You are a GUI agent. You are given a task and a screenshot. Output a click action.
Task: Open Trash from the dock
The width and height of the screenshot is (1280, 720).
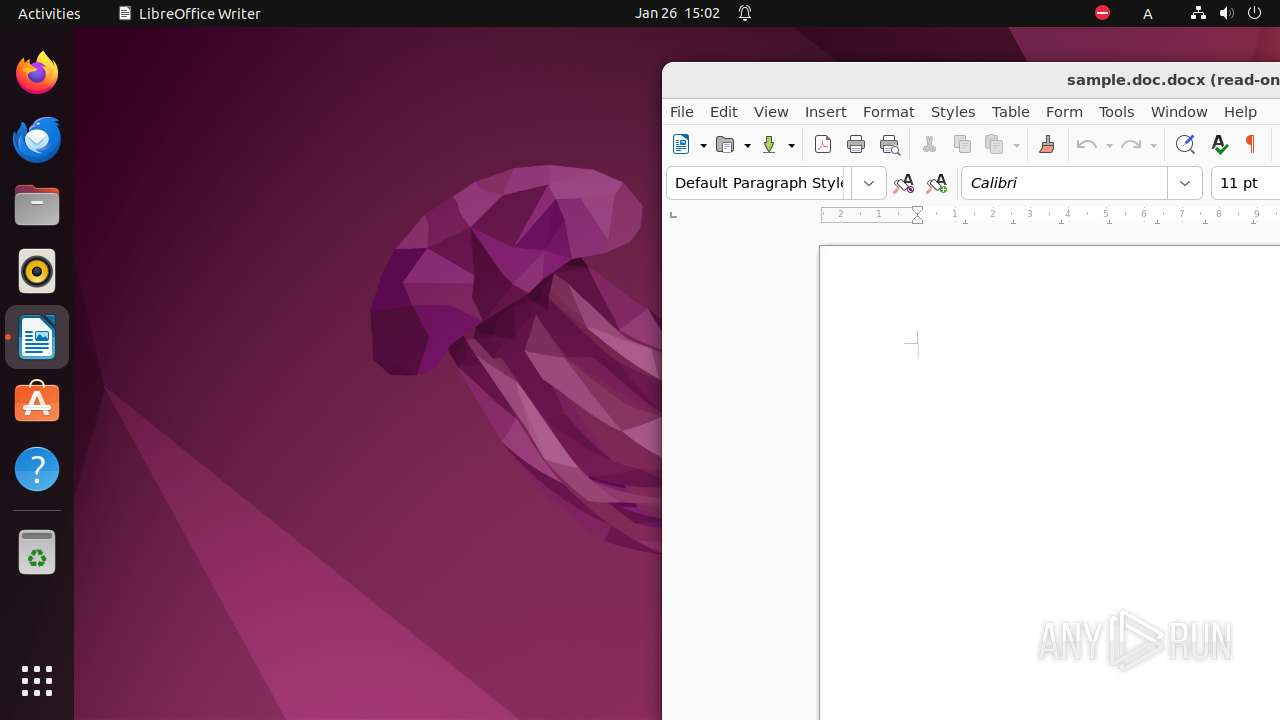pos(37,552)
